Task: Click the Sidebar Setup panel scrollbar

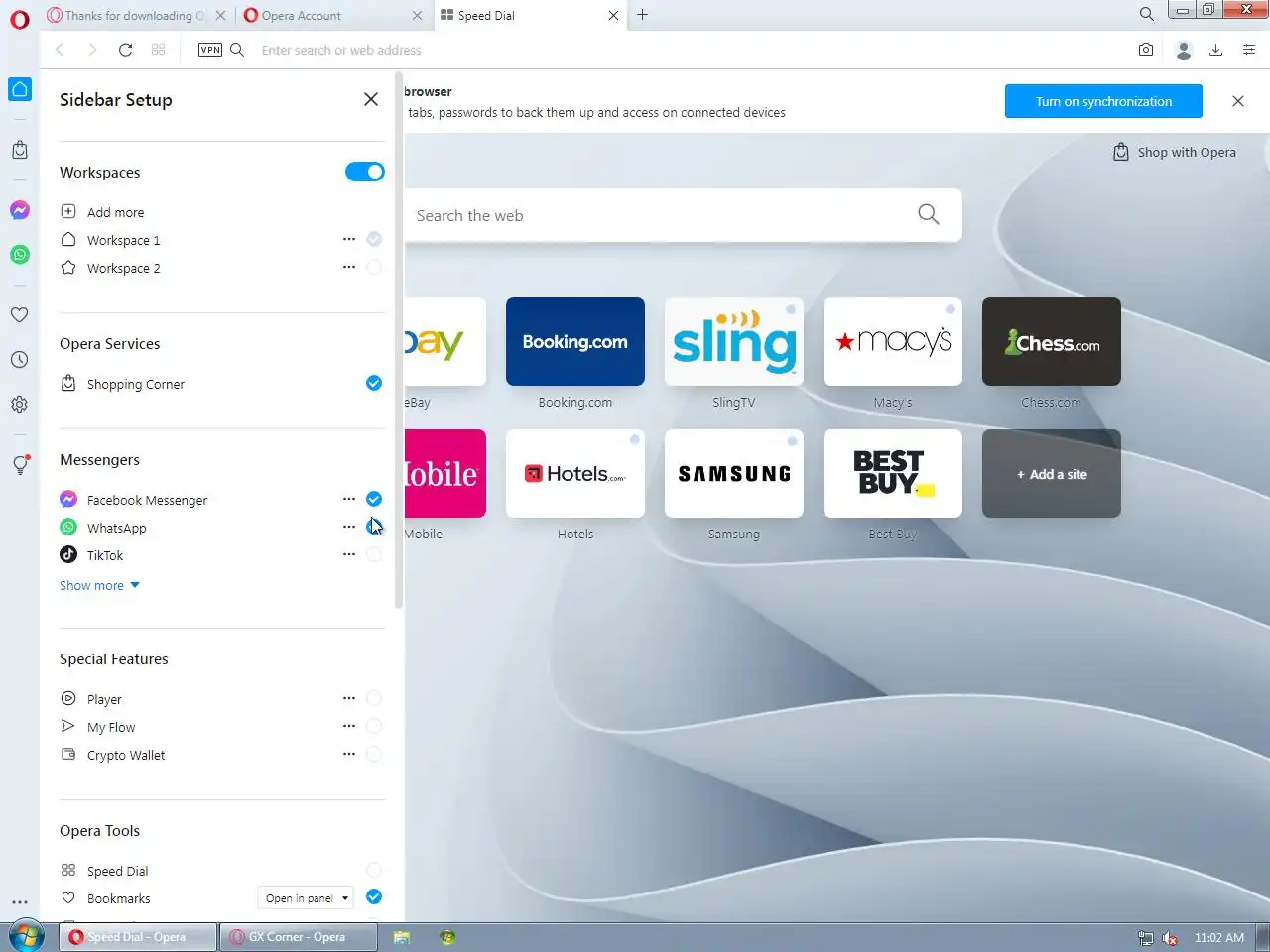Action: 399,340
